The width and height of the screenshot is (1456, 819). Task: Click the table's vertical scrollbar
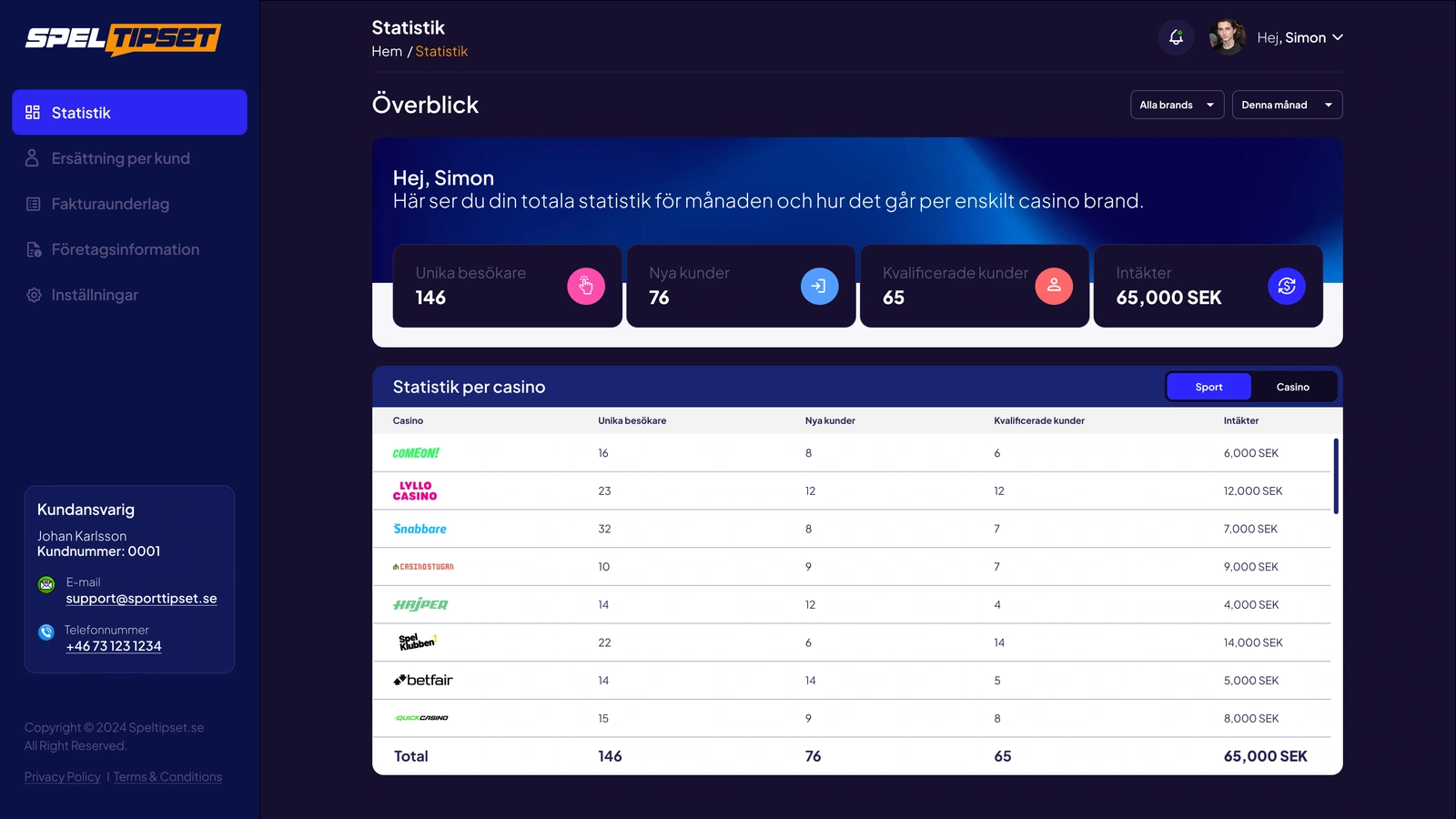click(x=1336, y=476)
